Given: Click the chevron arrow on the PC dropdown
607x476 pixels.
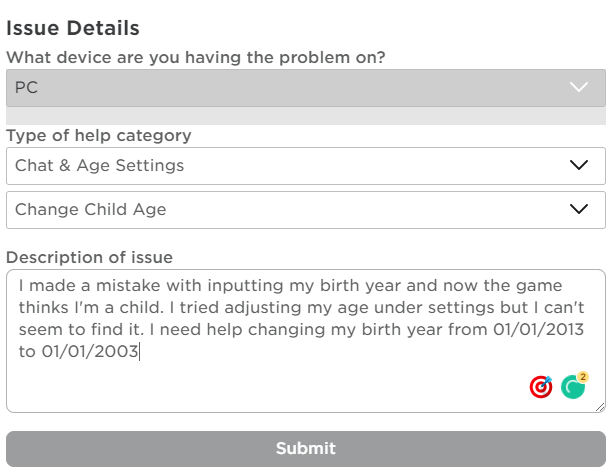Looking at the screenshot, I should 579,87.
